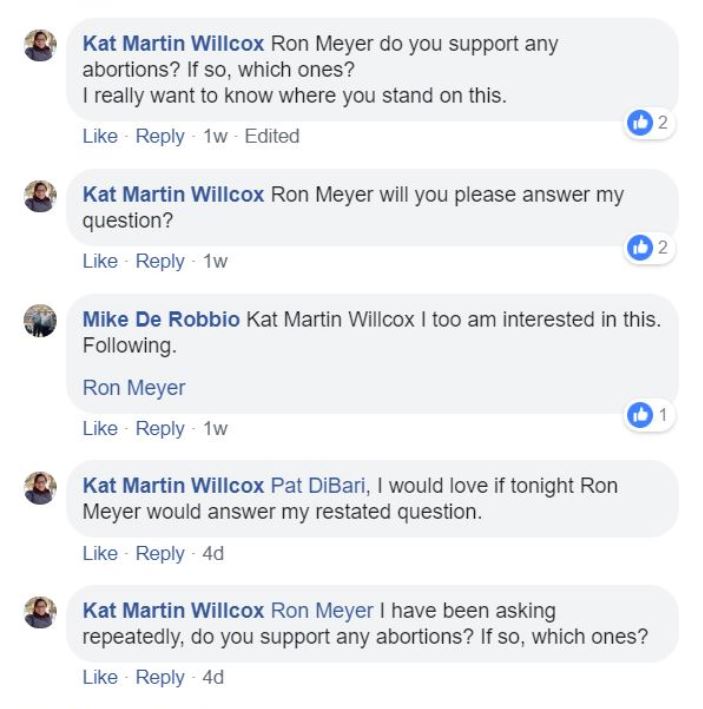The width and height of the screenshot is (703, 709).
Task: Click Mike De Robbio's profile picture
Action: point(40,321)
